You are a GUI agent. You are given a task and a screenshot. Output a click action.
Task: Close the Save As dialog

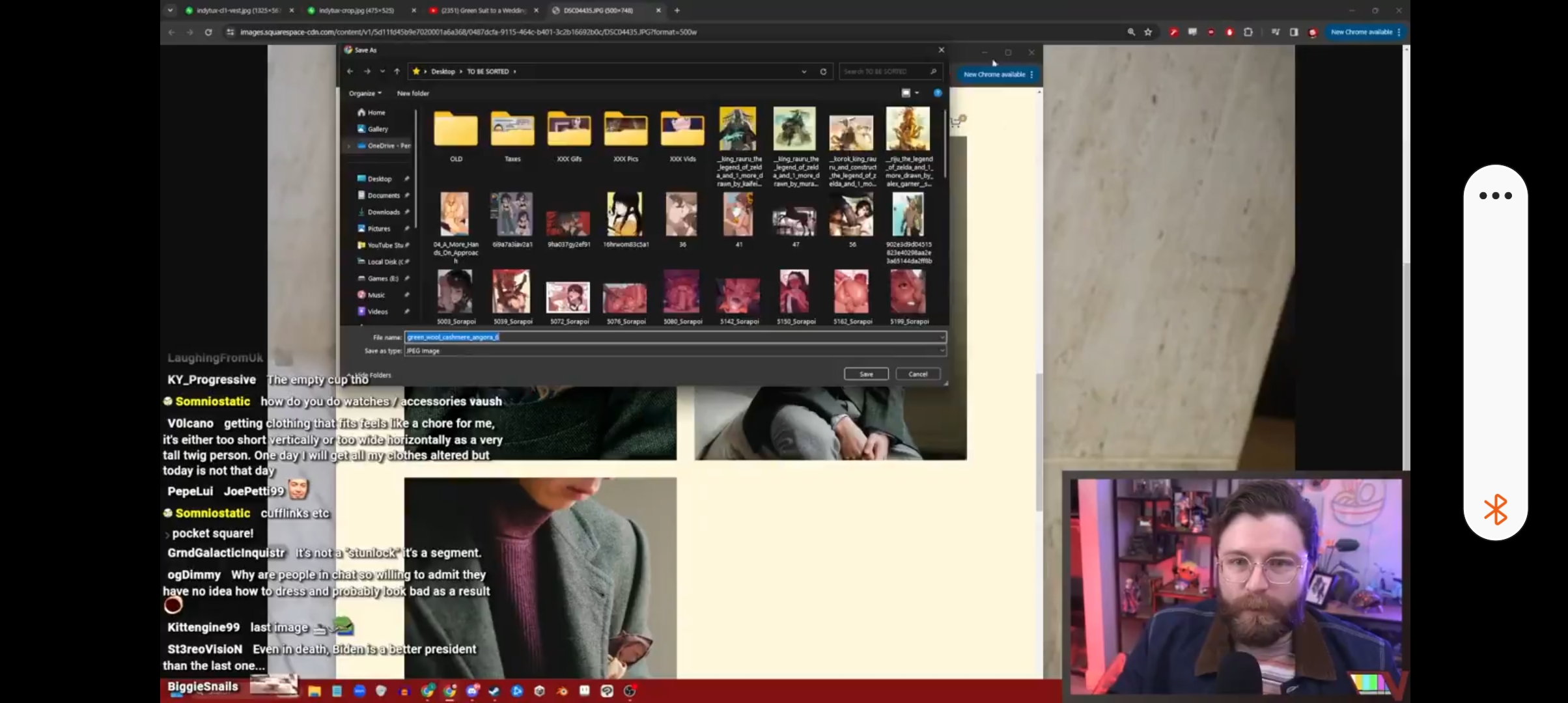tap(941, 50)
